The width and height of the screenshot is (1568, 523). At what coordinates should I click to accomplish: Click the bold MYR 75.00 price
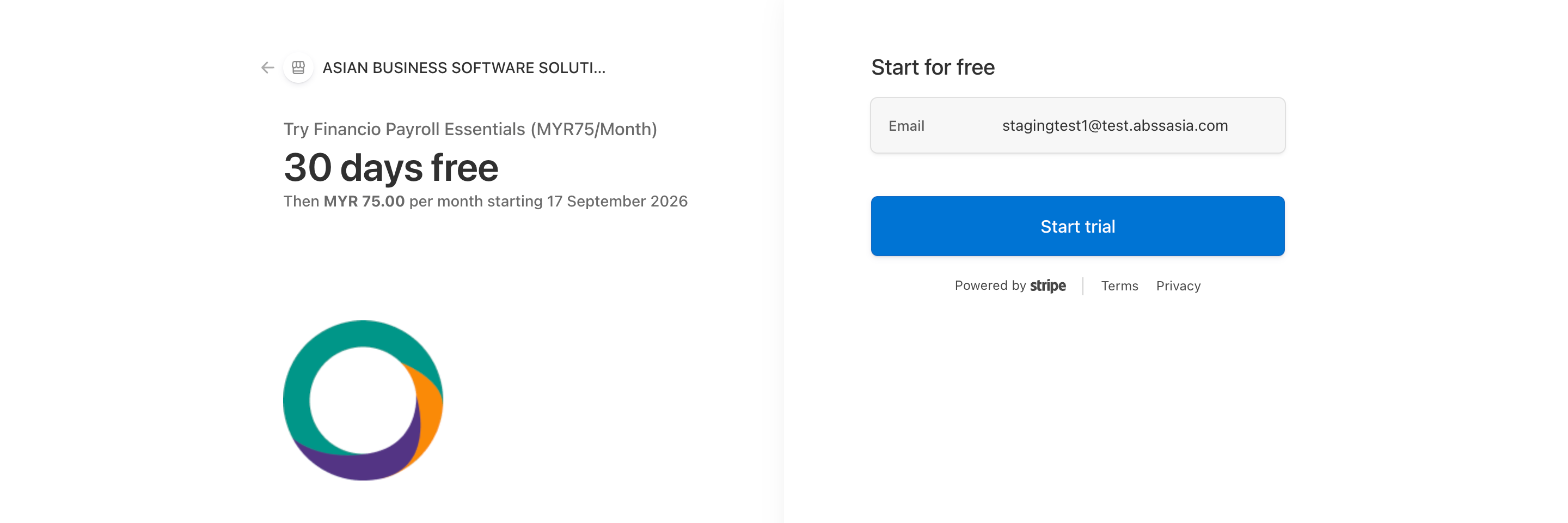coord(363,201)
